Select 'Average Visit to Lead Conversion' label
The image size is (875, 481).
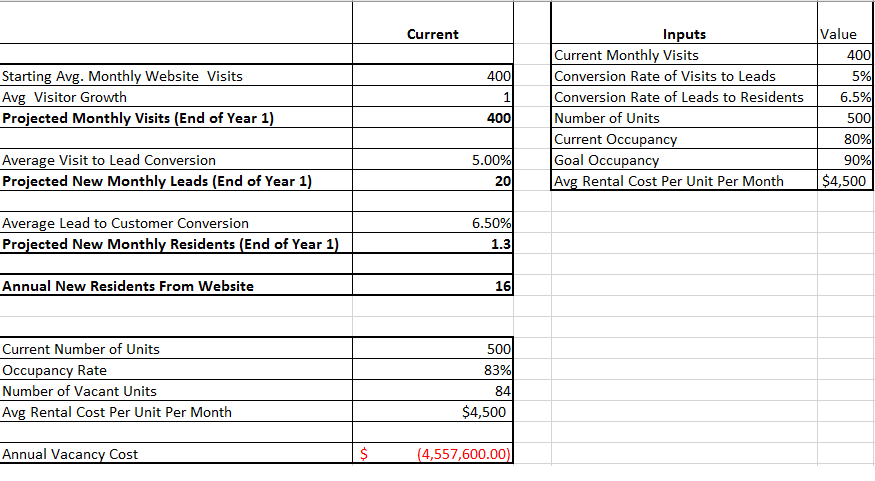coord(109,160)
